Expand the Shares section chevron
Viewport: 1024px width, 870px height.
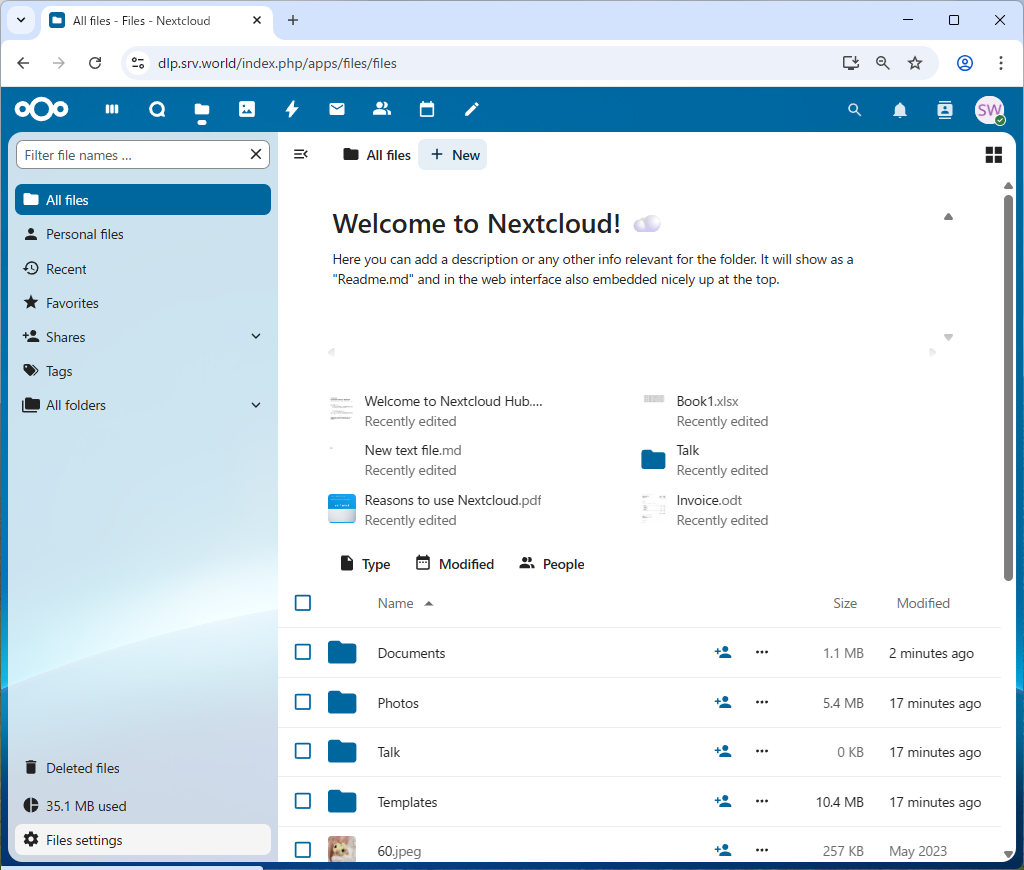[256, 337]
